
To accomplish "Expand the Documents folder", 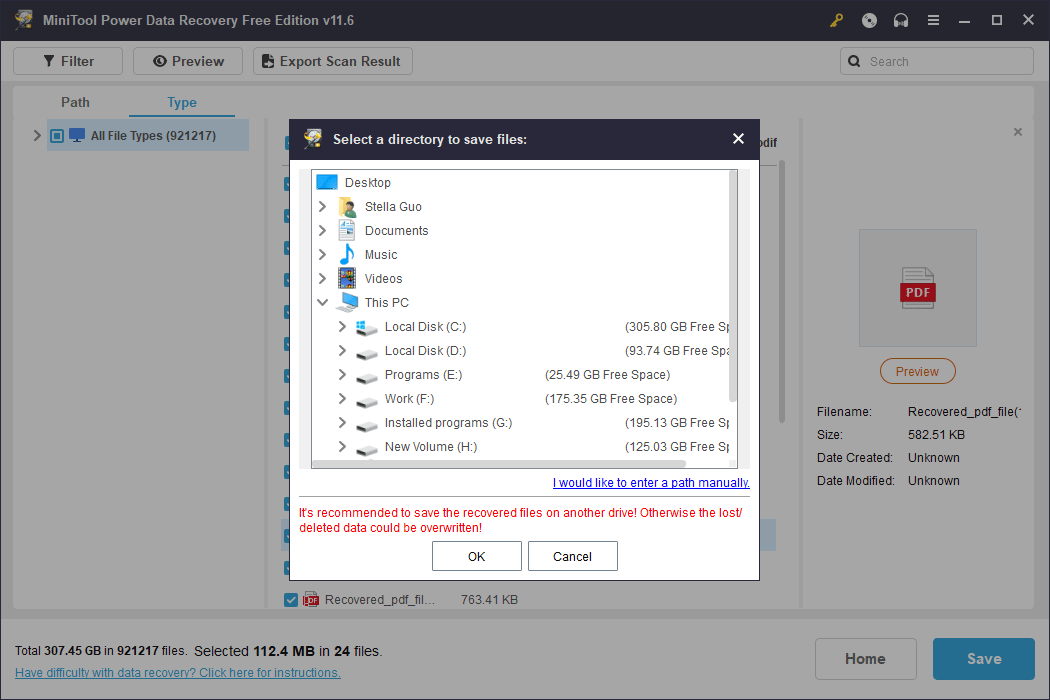I will click(x=322, y=230).
